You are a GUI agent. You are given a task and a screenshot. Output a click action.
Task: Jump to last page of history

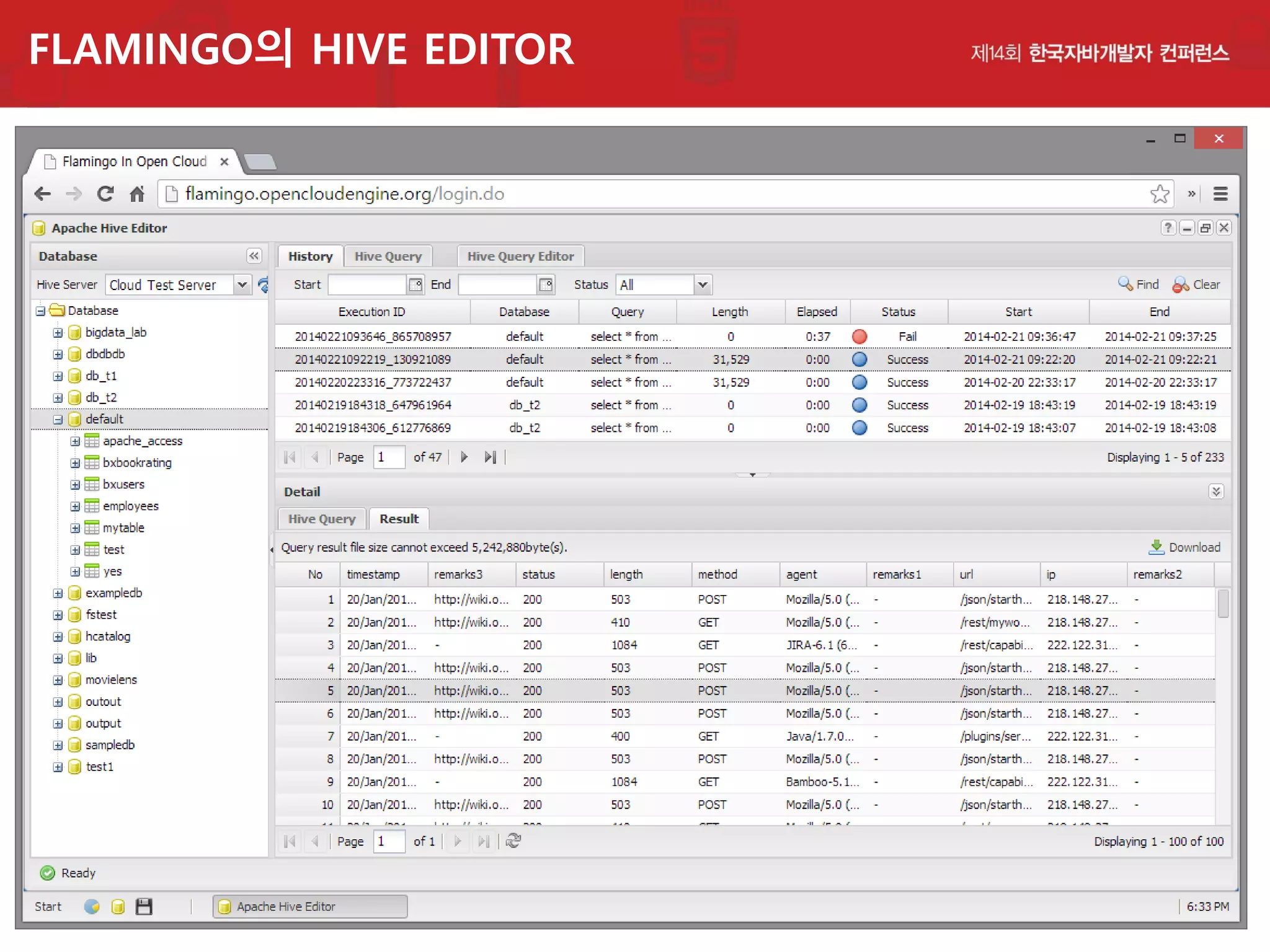[x=490, y=457]
